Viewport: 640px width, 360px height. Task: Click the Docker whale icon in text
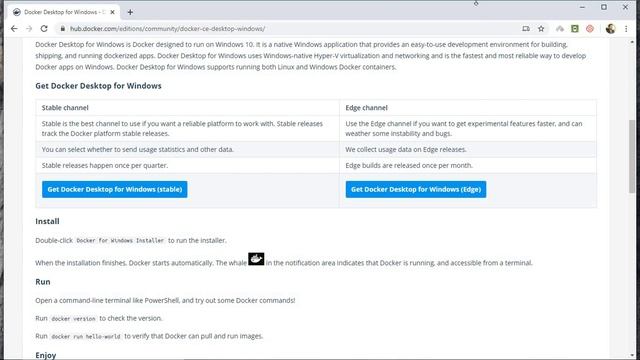tap(256, 259)
